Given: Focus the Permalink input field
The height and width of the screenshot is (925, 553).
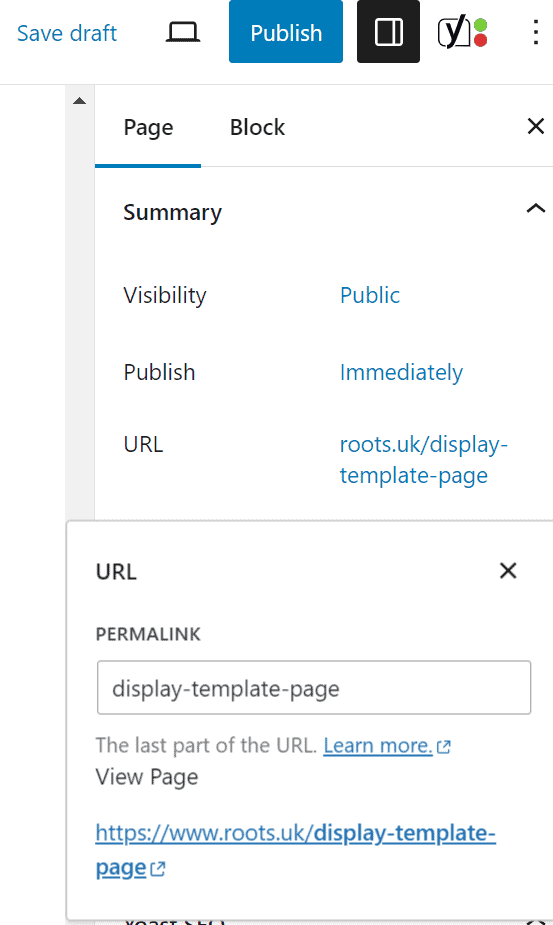Looking at the screenshot, I should pyautogui.click(x=314, y=688).
